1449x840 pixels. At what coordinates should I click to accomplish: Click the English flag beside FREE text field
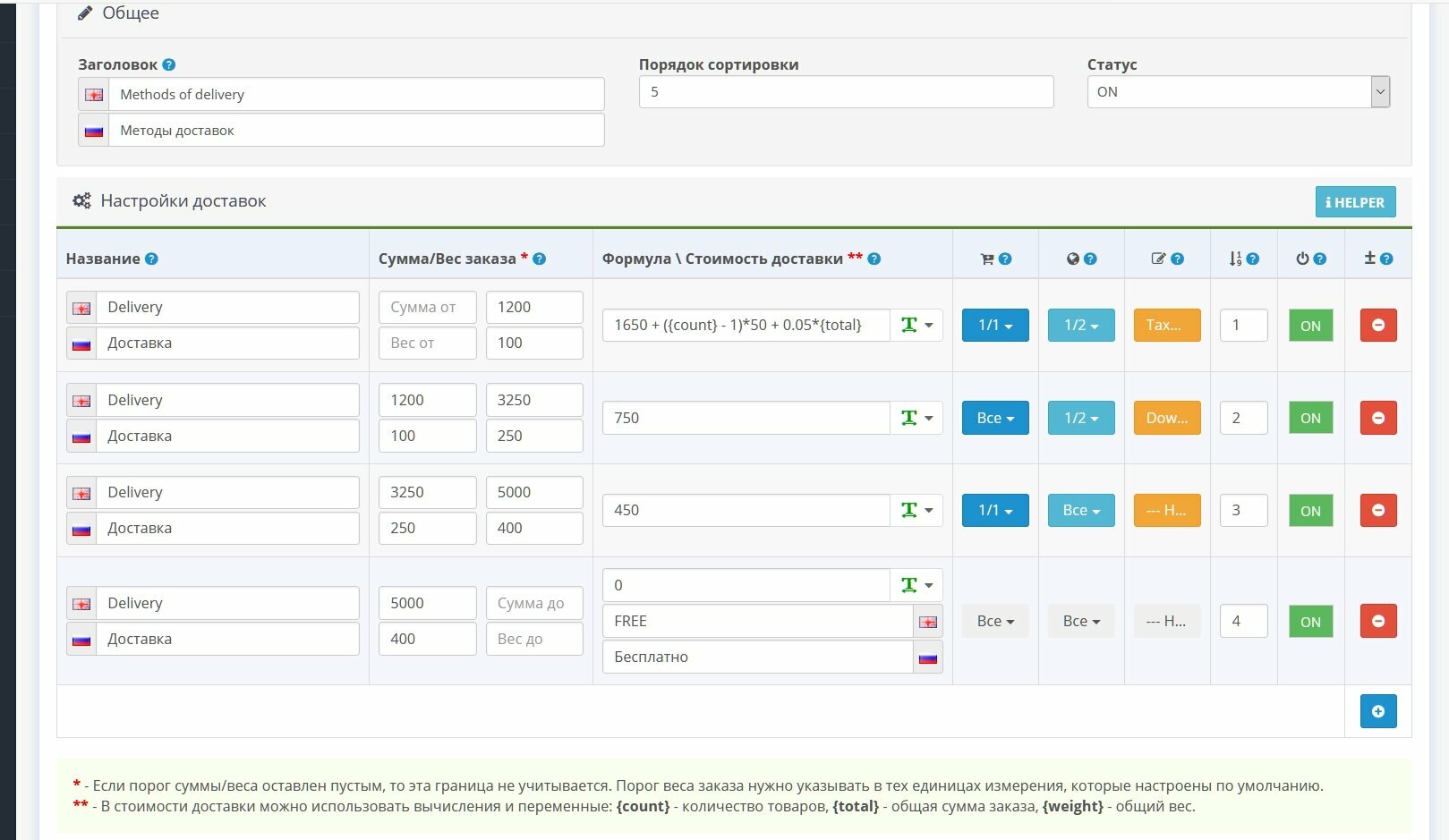928,622
